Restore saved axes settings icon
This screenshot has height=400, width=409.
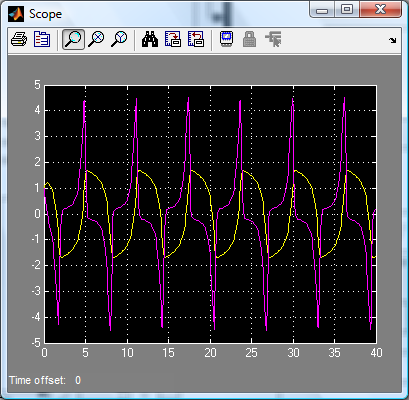tap(196, 40)
